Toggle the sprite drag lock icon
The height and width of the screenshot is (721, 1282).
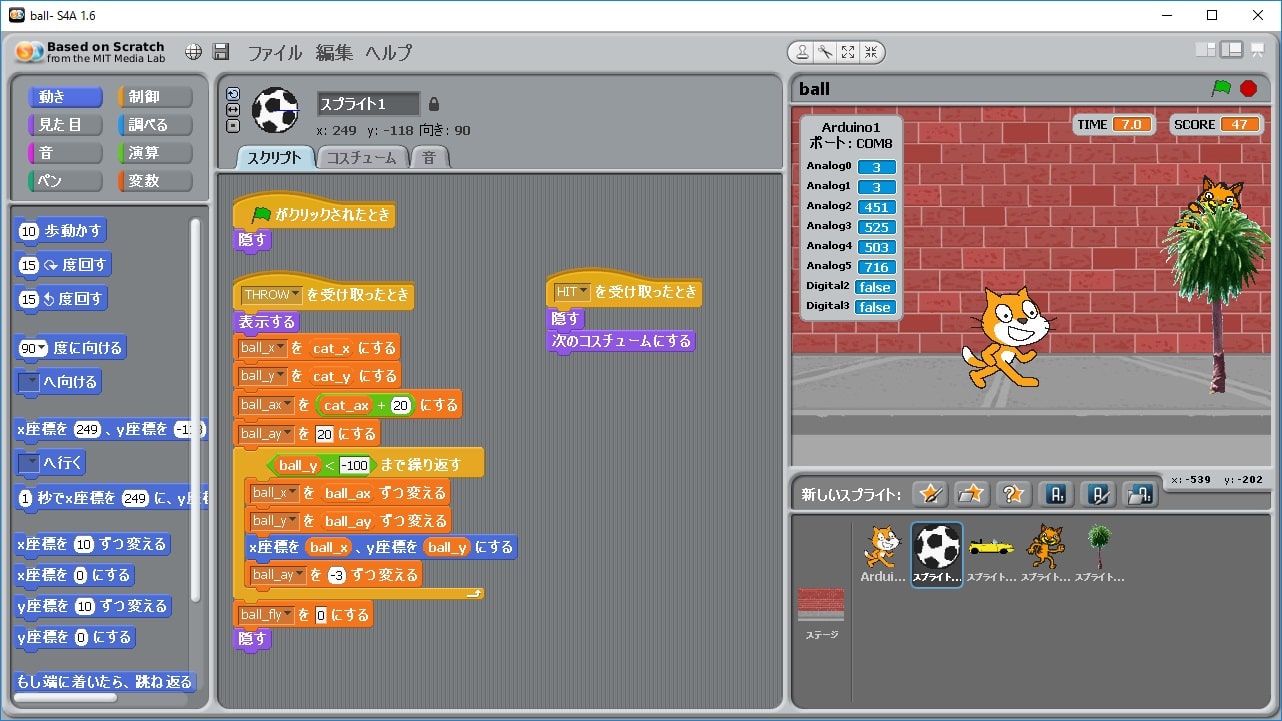coord(433,104)
